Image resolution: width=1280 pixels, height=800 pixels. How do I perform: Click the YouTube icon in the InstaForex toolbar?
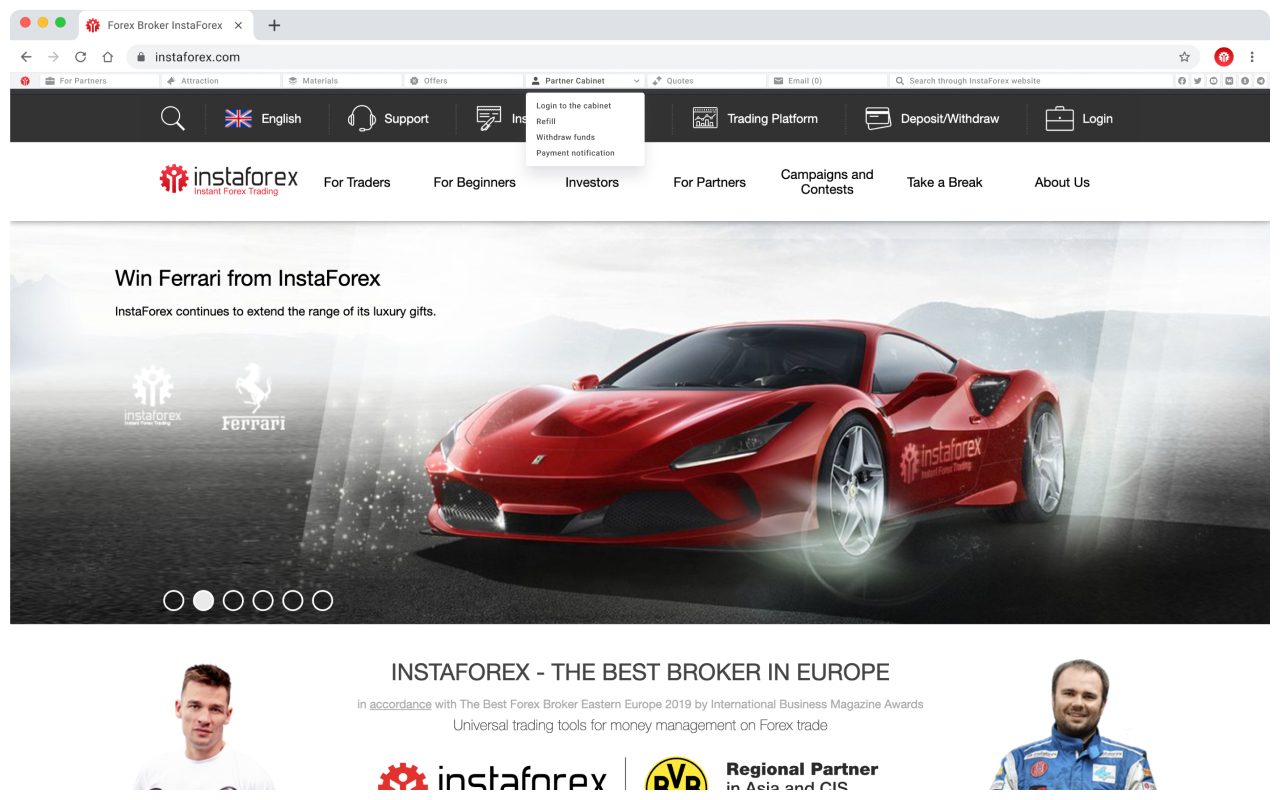tap(1213, 81)
